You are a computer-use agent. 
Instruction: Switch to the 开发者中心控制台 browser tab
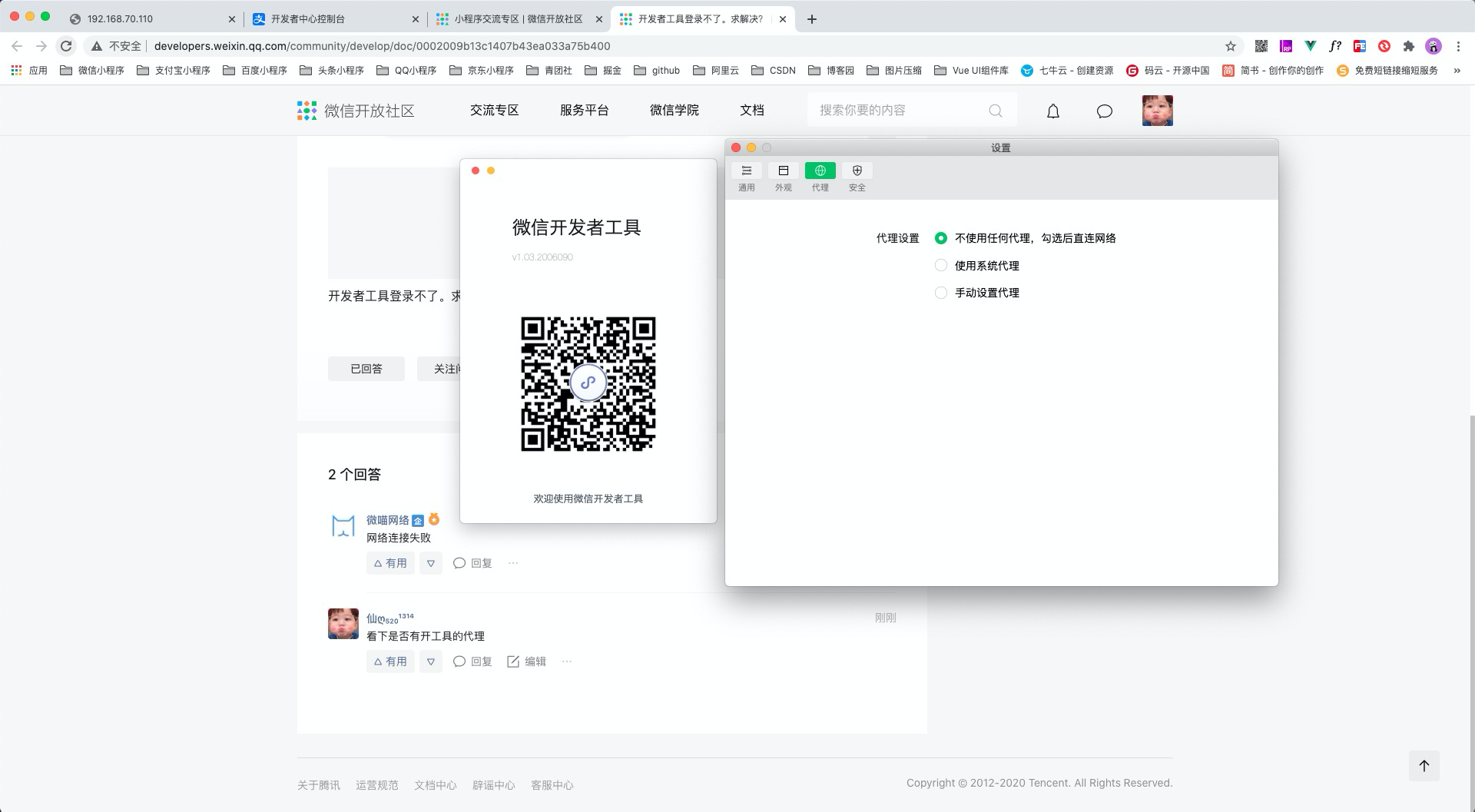coord(336,18)
